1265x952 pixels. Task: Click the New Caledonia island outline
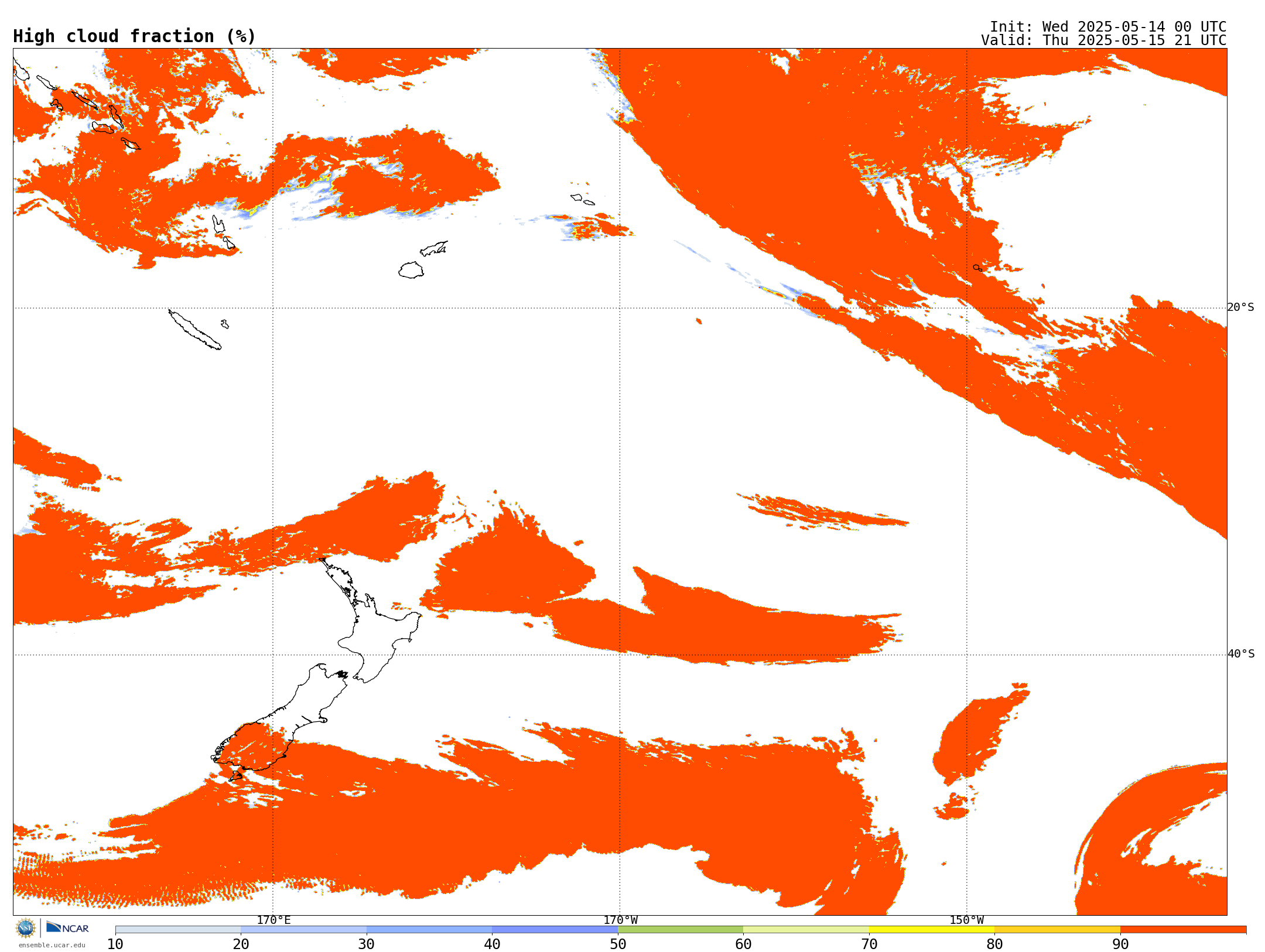click(x=195, y=330)
